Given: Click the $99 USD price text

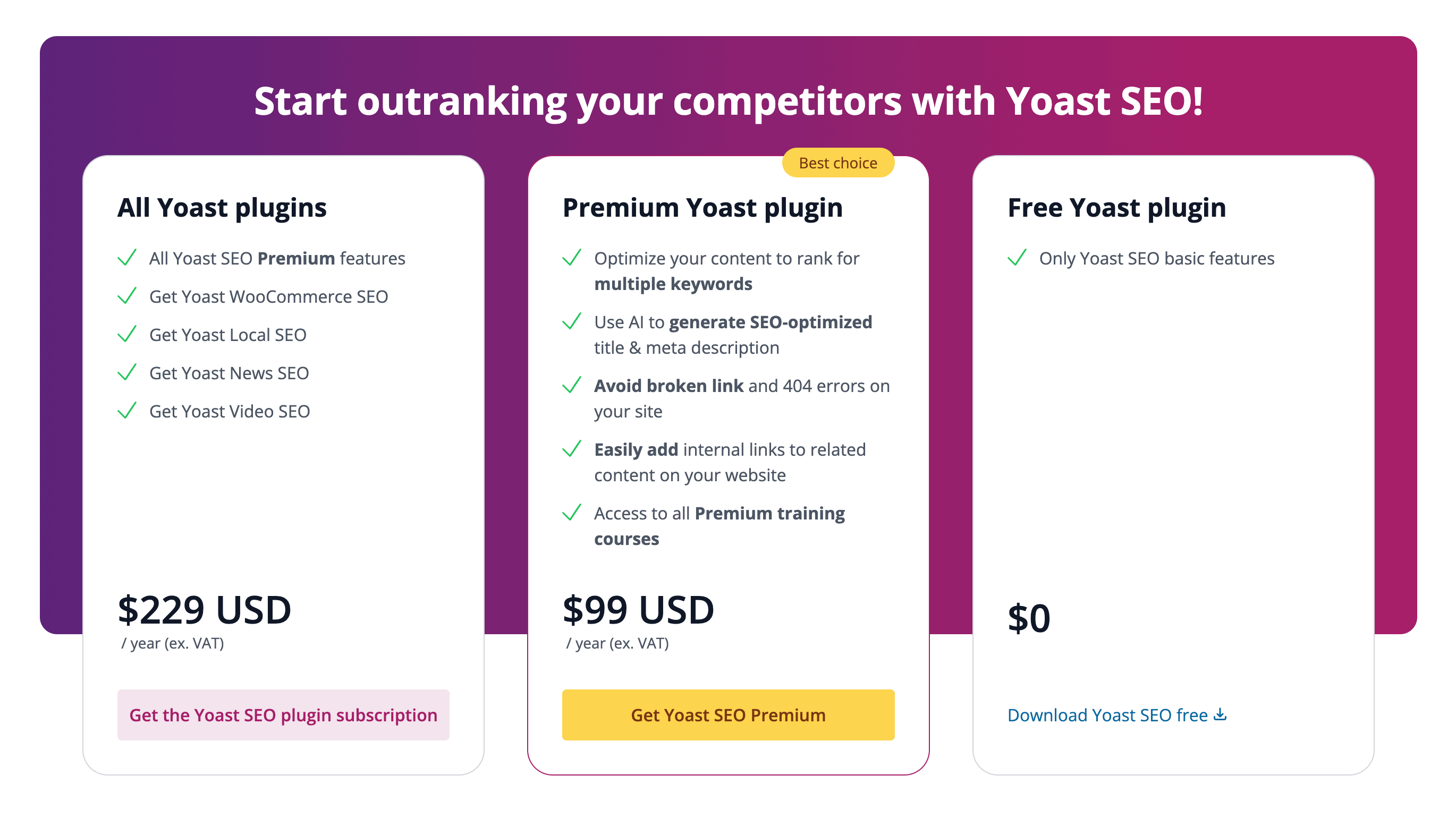Looking at the screenshot, I should [638, 610].
